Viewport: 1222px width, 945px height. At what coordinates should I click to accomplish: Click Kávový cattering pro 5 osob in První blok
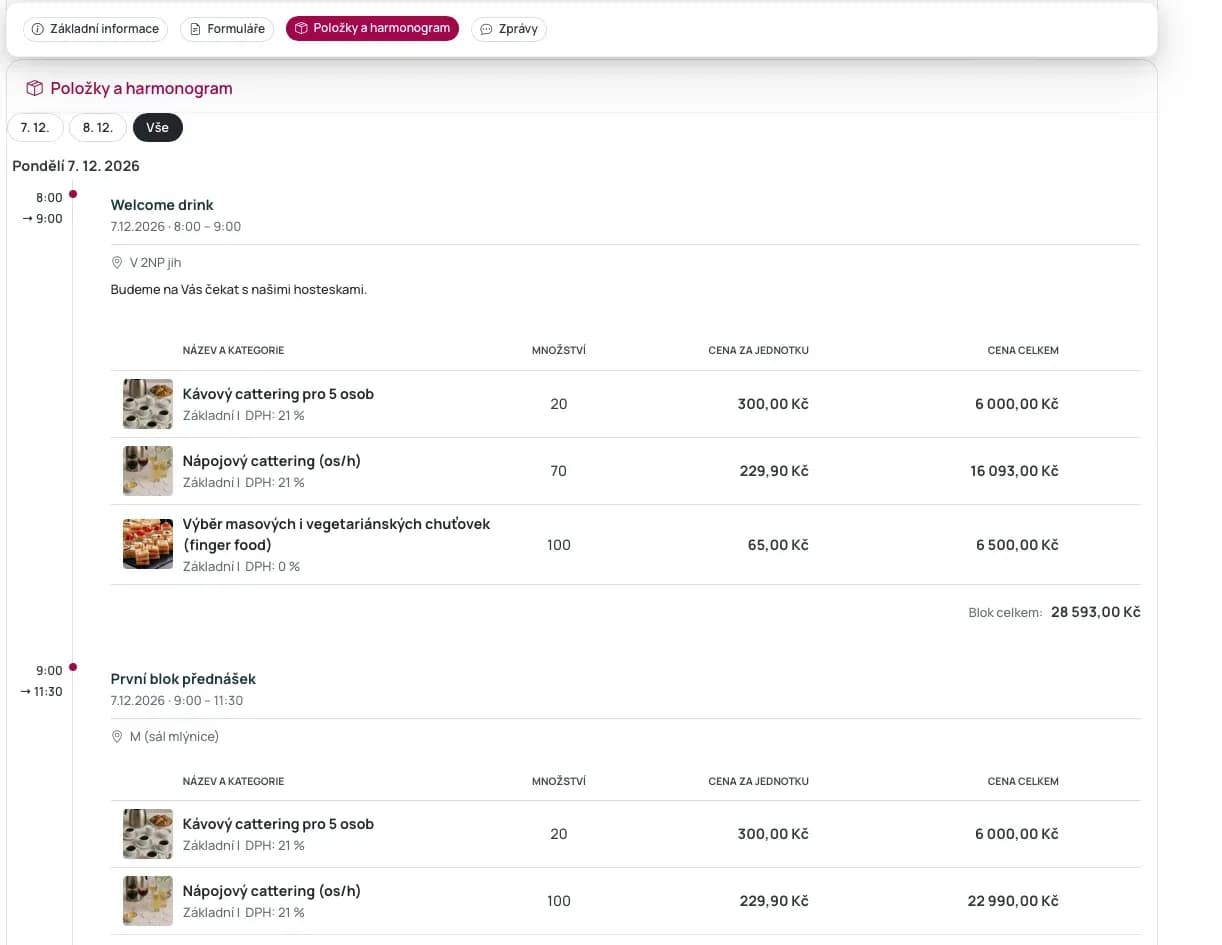[x=278, y=824]
